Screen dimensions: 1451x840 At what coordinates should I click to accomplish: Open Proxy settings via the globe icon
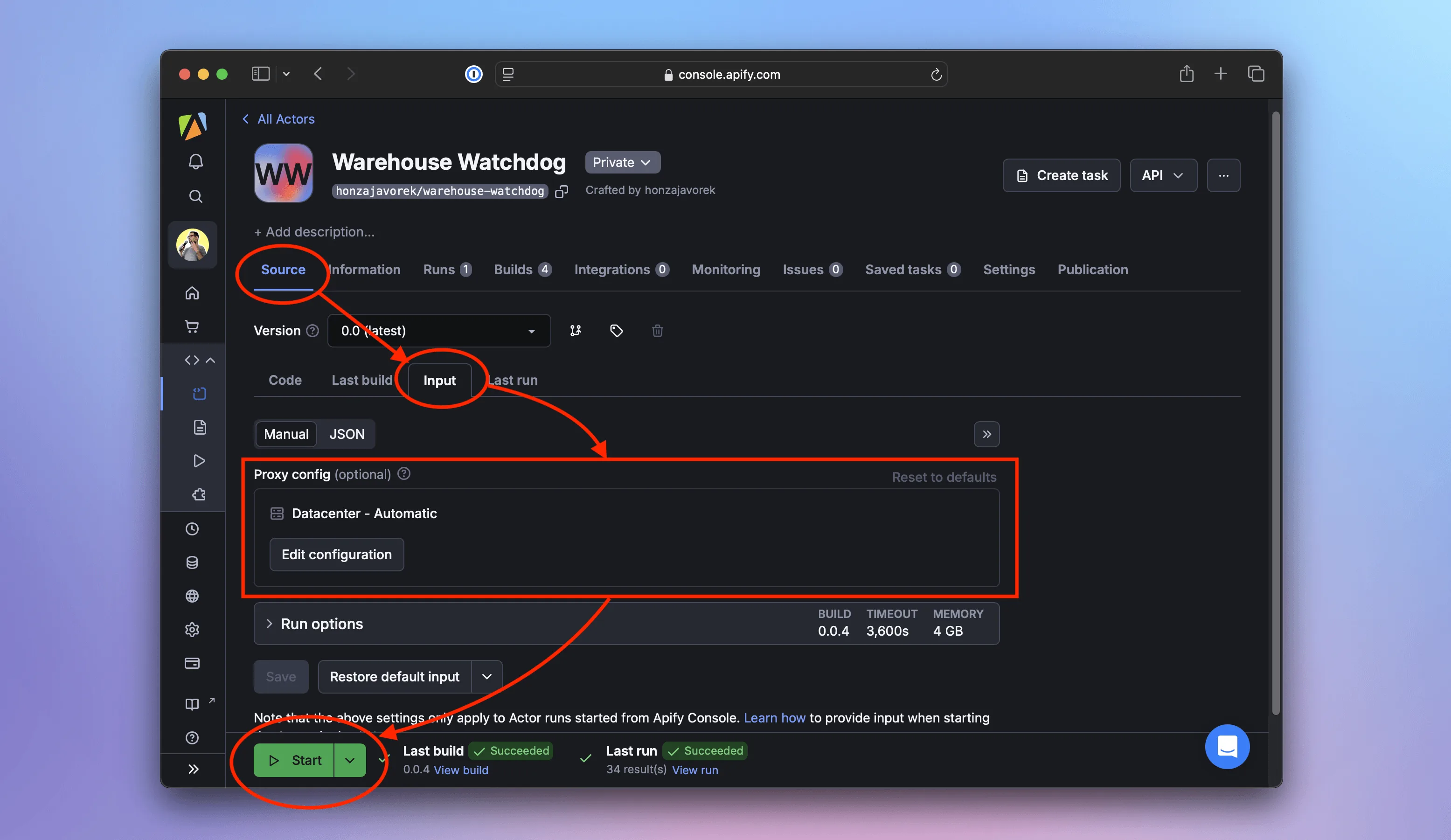(x=192, y=596)
